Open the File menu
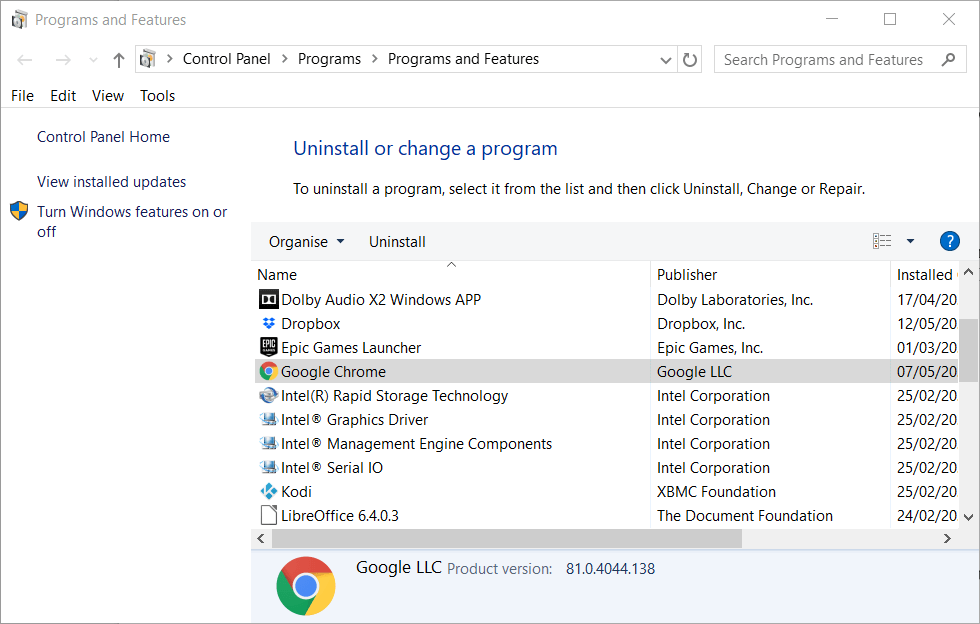Image resolution: width=980 pixels, height=624 pixels. tap(22, 96)
